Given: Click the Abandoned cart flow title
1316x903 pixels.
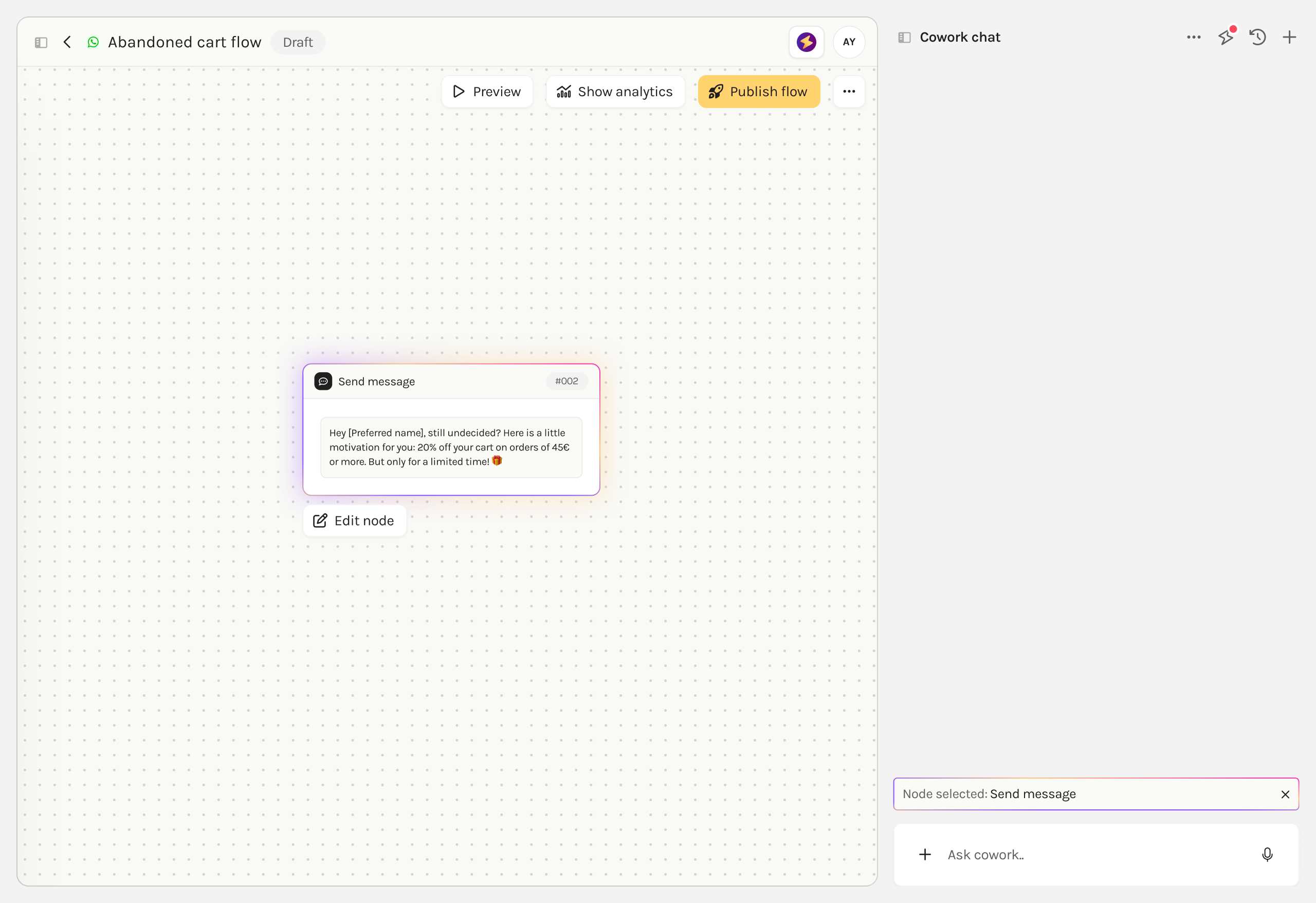Looking at the screenshot, I should tap(185, 42).
